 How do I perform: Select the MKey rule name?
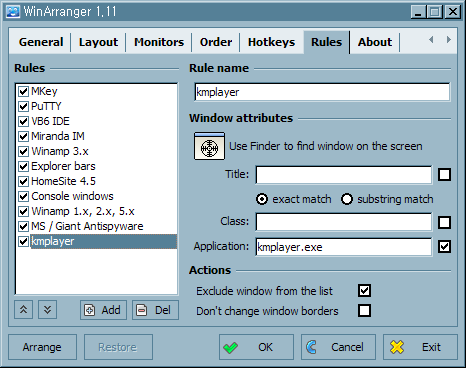pyautogui.click(x=44, y=91)
